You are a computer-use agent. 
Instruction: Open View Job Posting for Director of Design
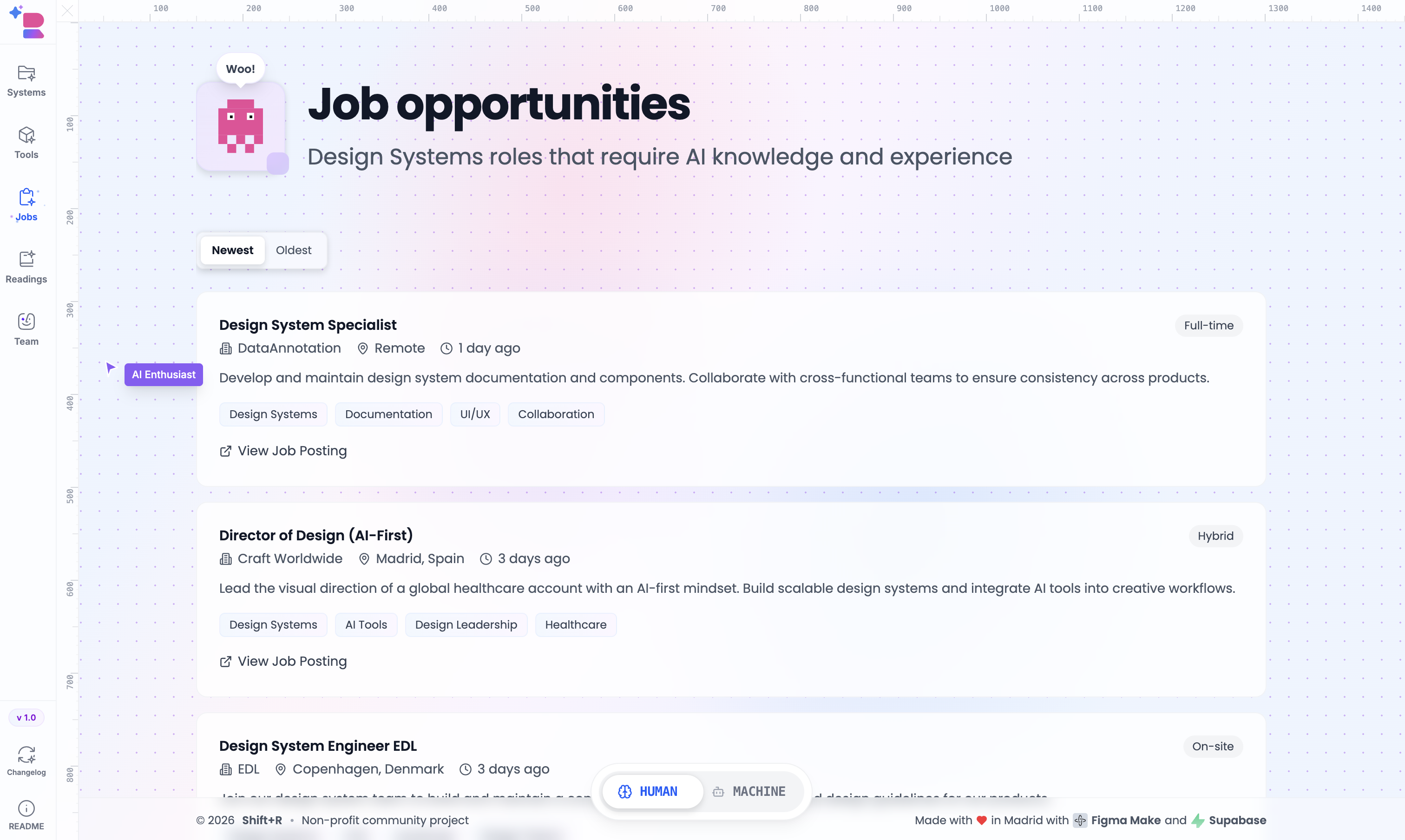pos(283,661)
